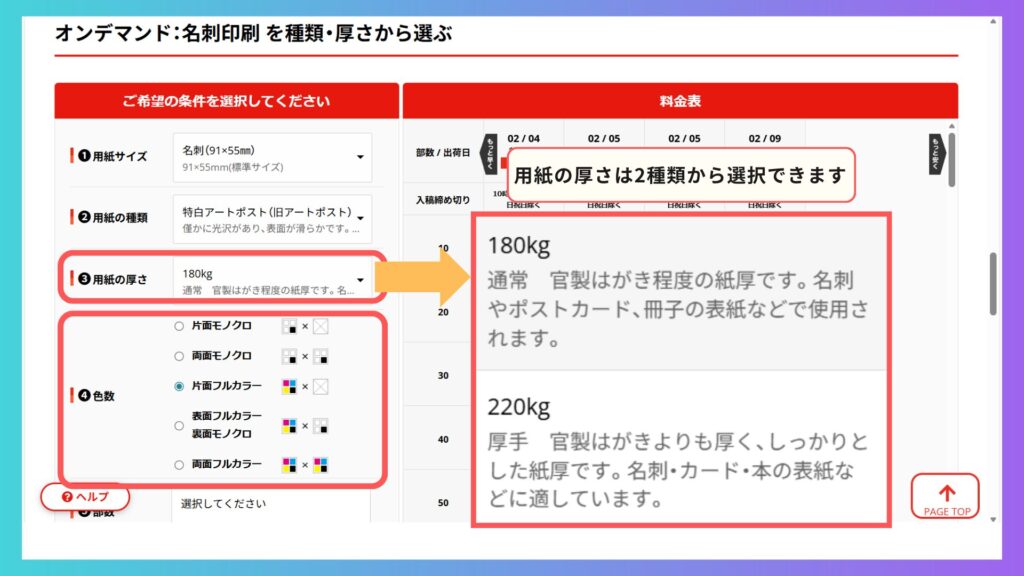Open the 用紙サイズ dropdown

272,157
